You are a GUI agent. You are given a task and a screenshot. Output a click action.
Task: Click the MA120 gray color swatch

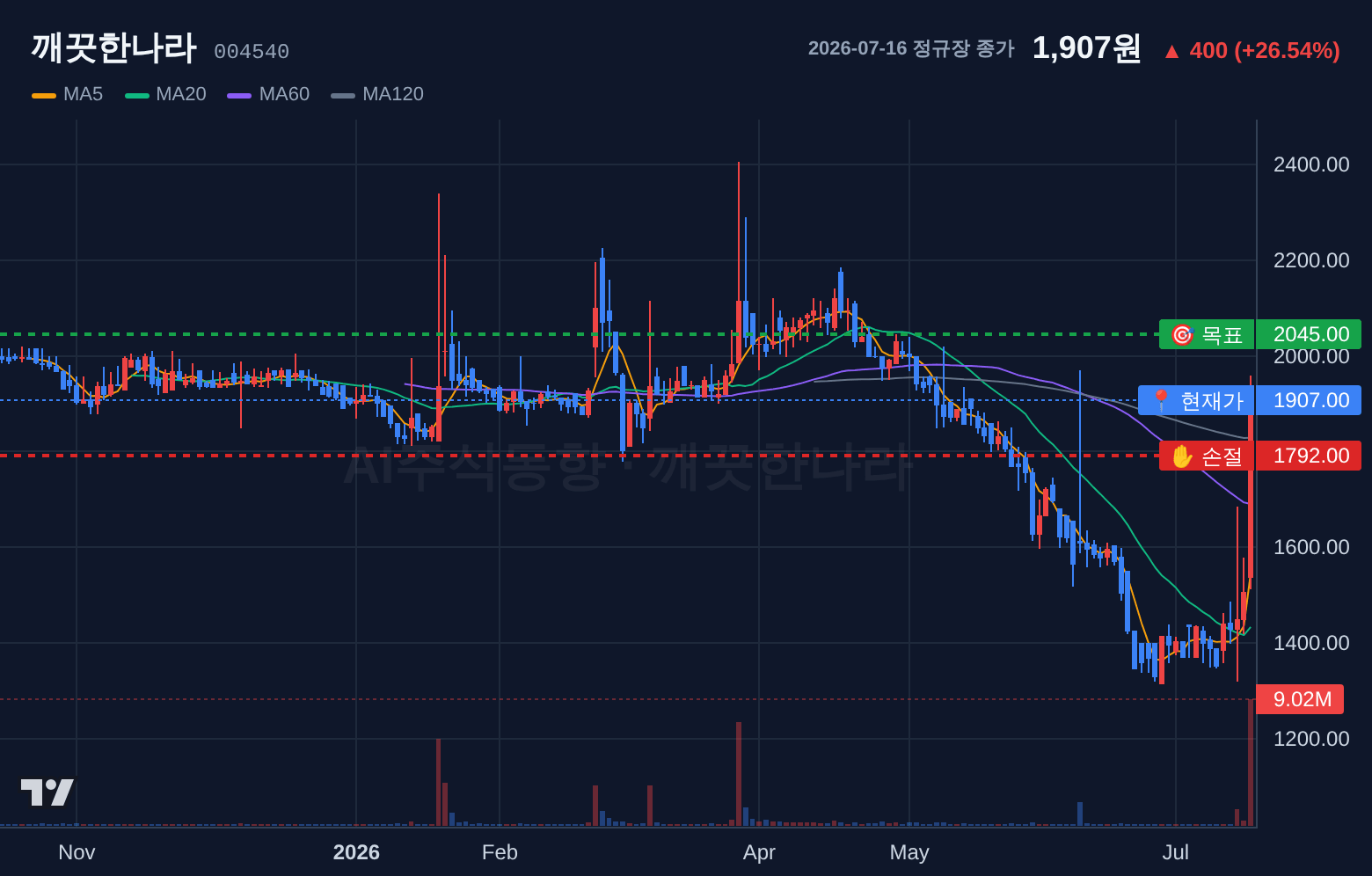343,95
